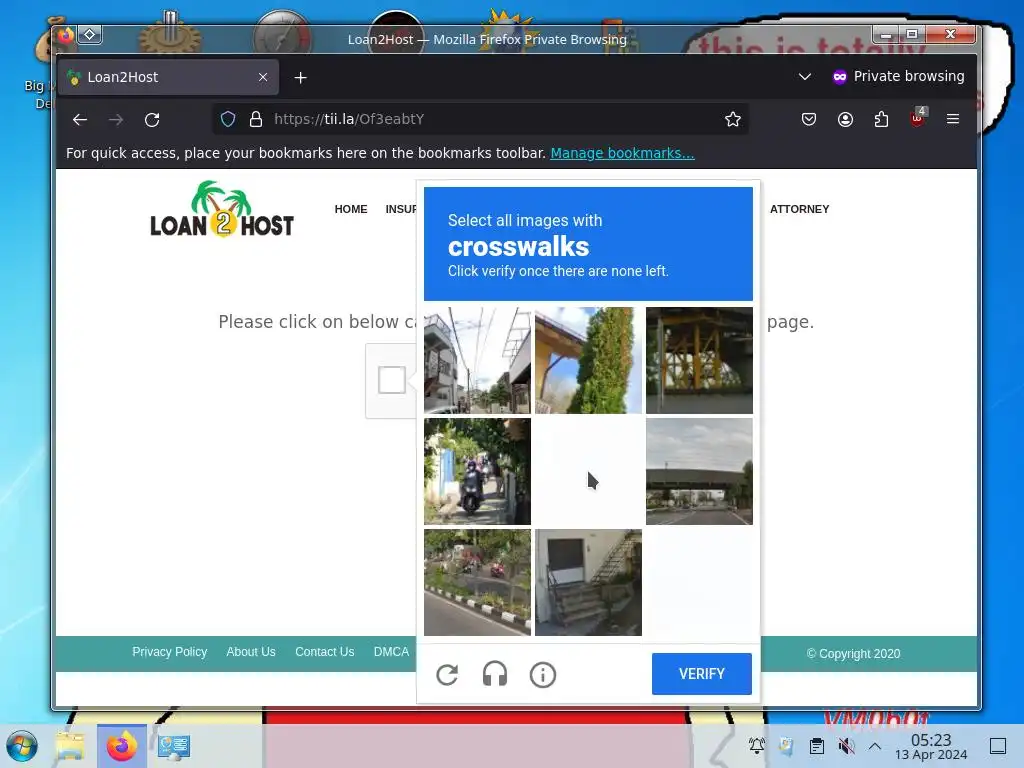Open the About Us footer link
The height and width of the screenshot is (768, 1024).
point(251,652)
